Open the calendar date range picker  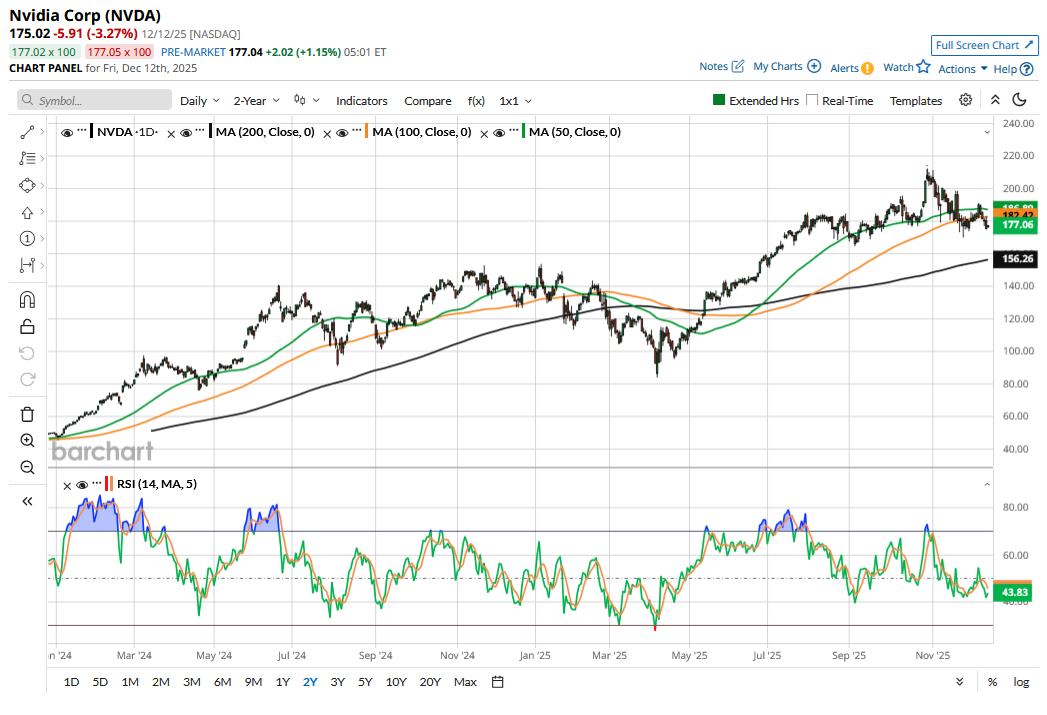(497, 682)
